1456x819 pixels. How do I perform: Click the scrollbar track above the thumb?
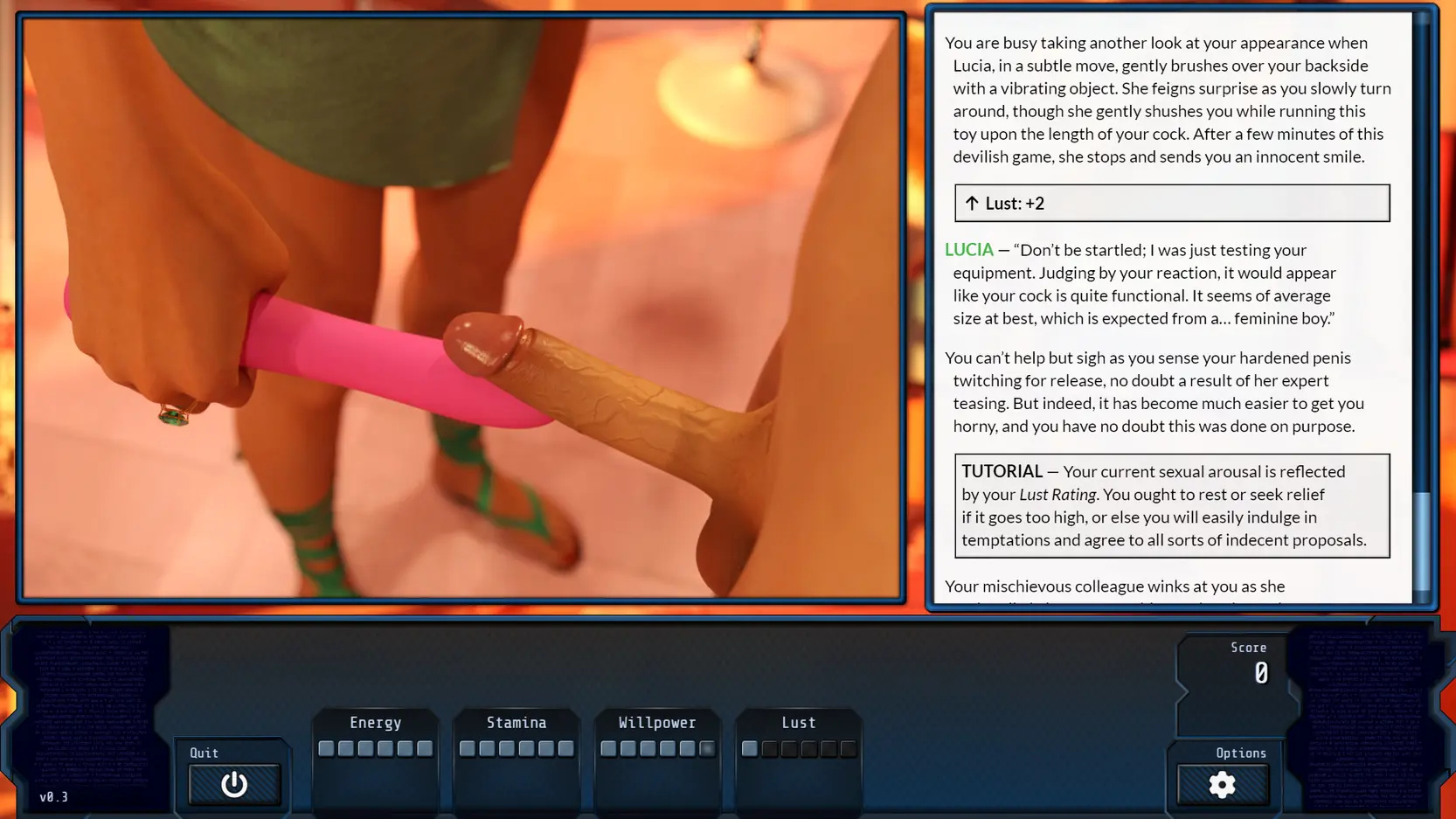point(1422,262)
